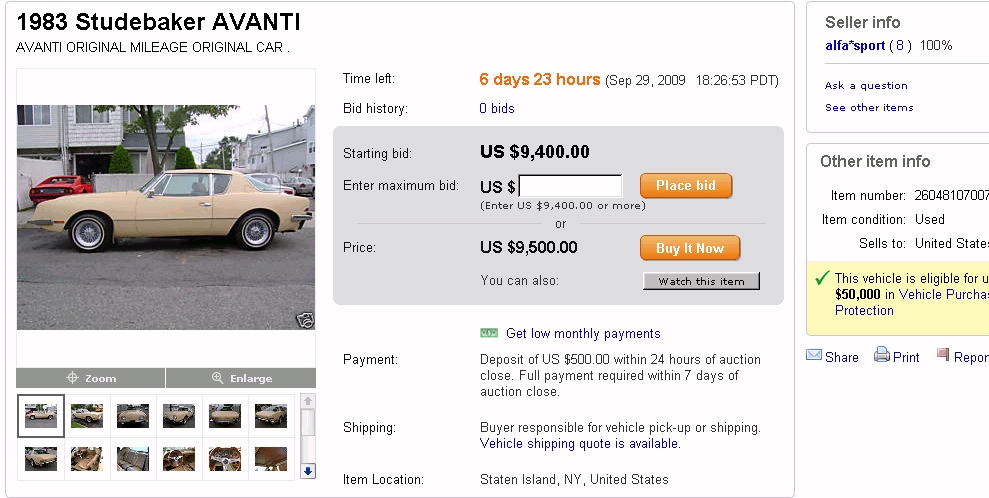
Task: Click the low monthly payments icon
Action: click(489, 333)
